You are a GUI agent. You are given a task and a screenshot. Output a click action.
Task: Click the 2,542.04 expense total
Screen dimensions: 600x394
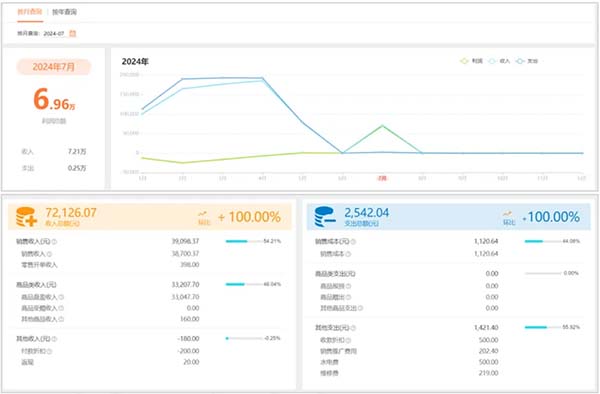(x=367, y=213)
